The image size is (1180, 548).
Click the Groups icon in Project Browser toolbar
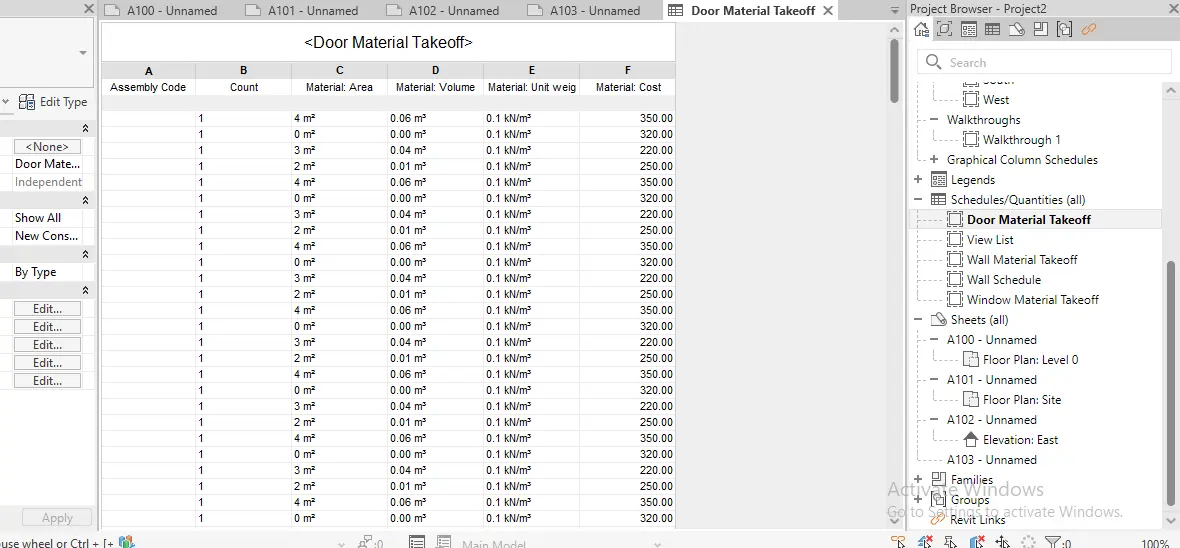pyautogui.click(x=1064, y=30)
